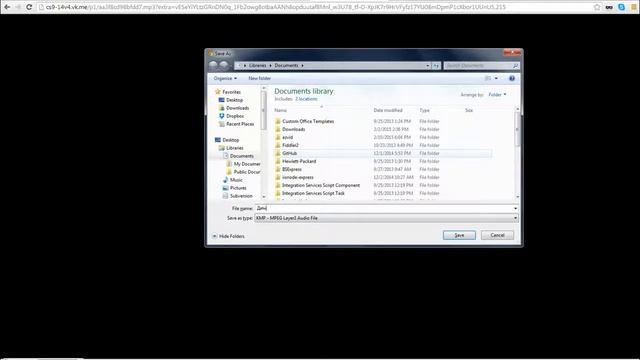Click the File name input field
This screenshot has height=360, width=640.
pyautogui.click(x=384, y=208)
